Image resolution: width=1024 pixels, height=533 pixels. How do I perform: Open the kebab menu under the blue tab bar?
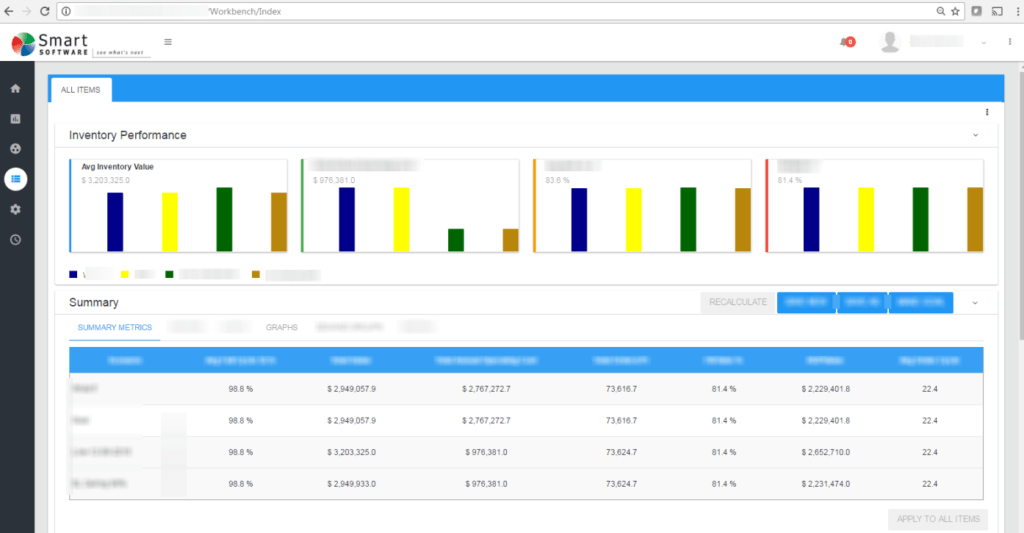[x=987, y=112]
